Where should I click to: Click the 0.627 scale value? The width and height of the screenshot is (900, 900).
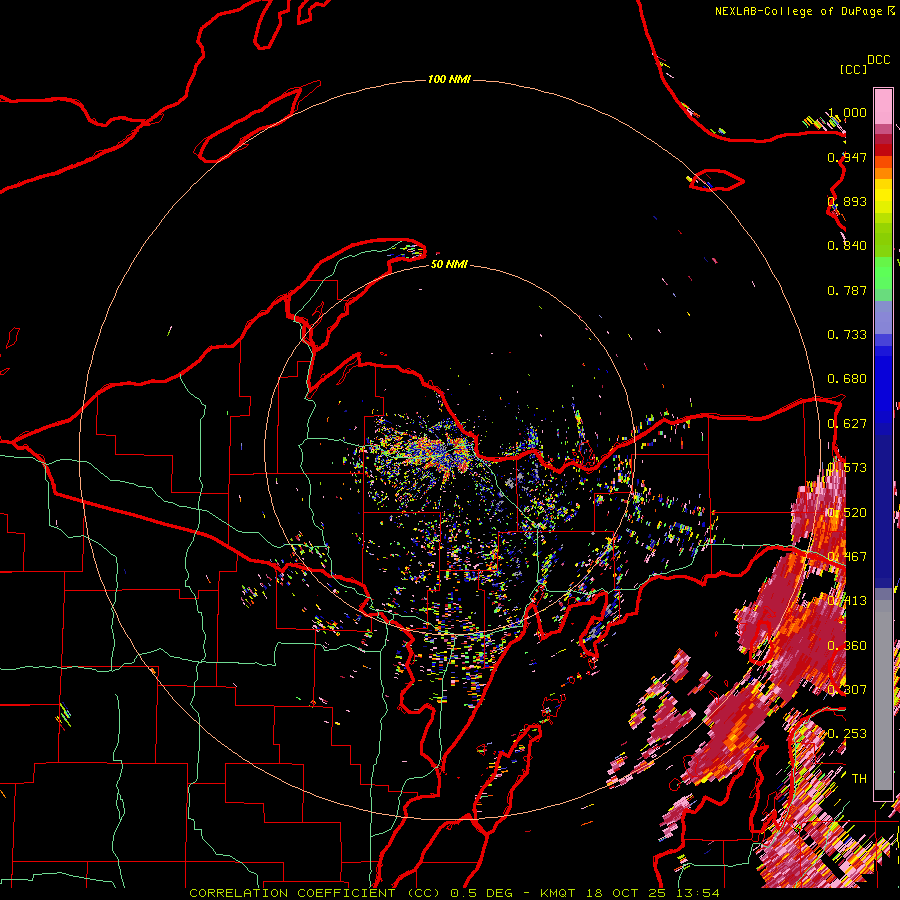847,424
